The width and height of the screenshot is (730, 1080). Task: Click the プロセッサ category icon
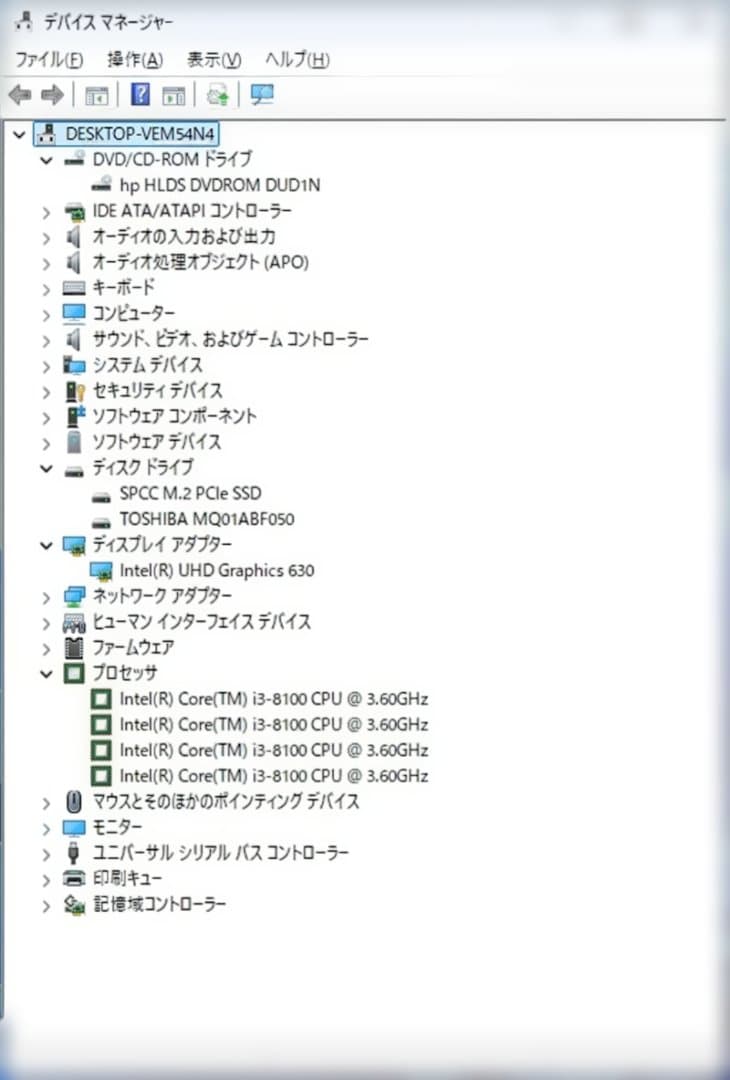pos(74,673)
